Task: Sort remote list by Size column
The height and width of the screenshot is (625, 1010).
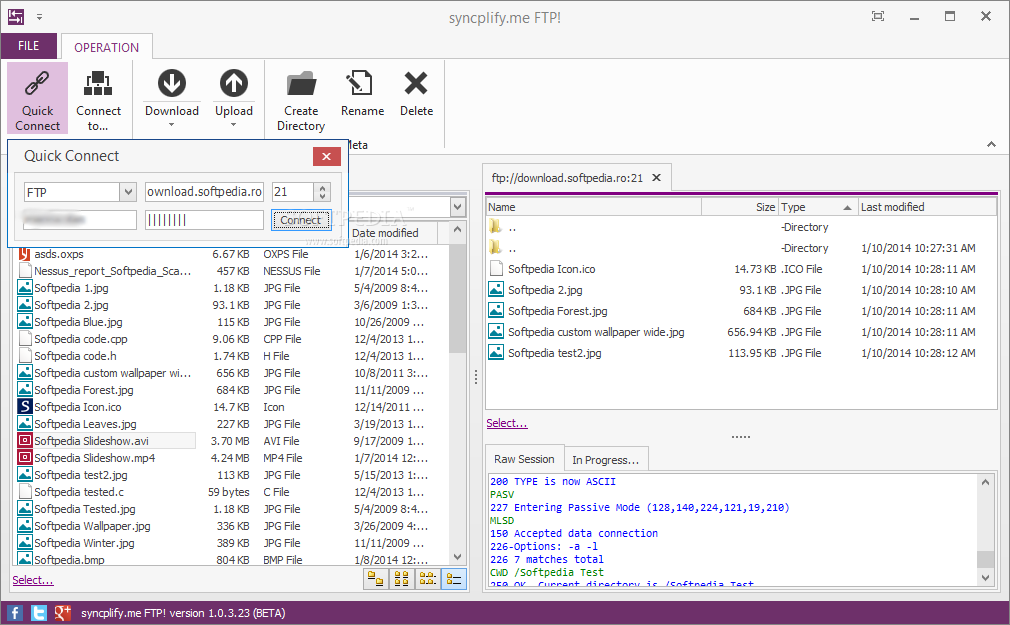Action: click(739, 207)
